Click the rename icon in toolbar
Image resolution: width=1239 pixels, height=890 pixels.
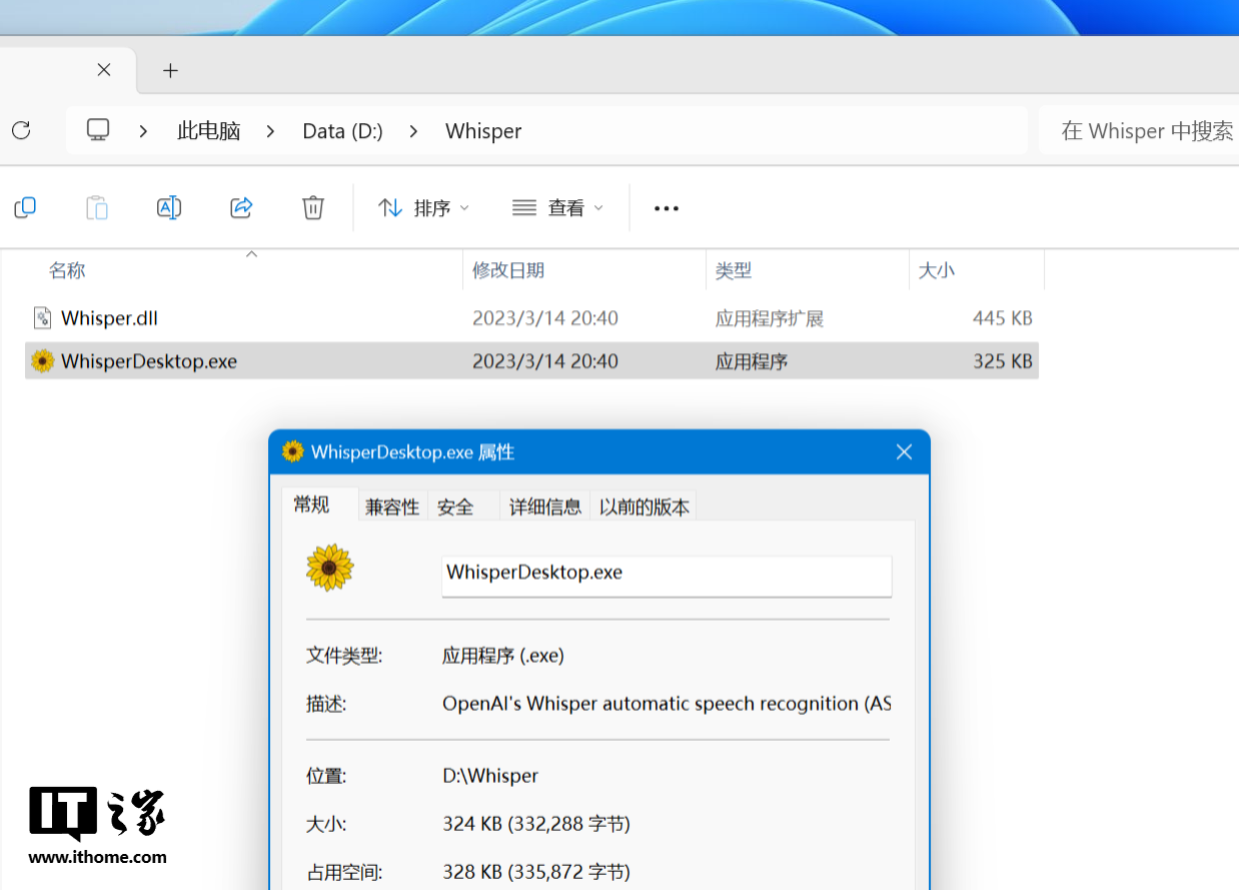(169, 208)
